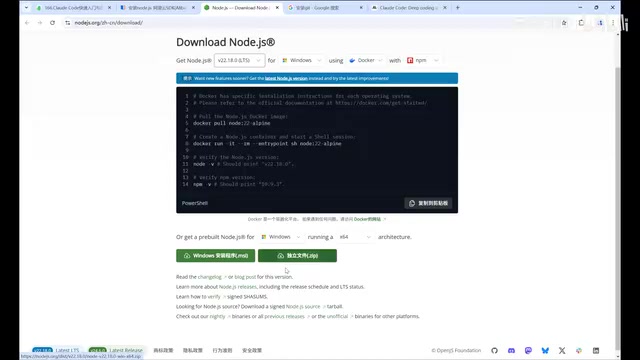Click the download icon on the .msi button
Viewport: 640px width, 360px height.
click(187, 256)
